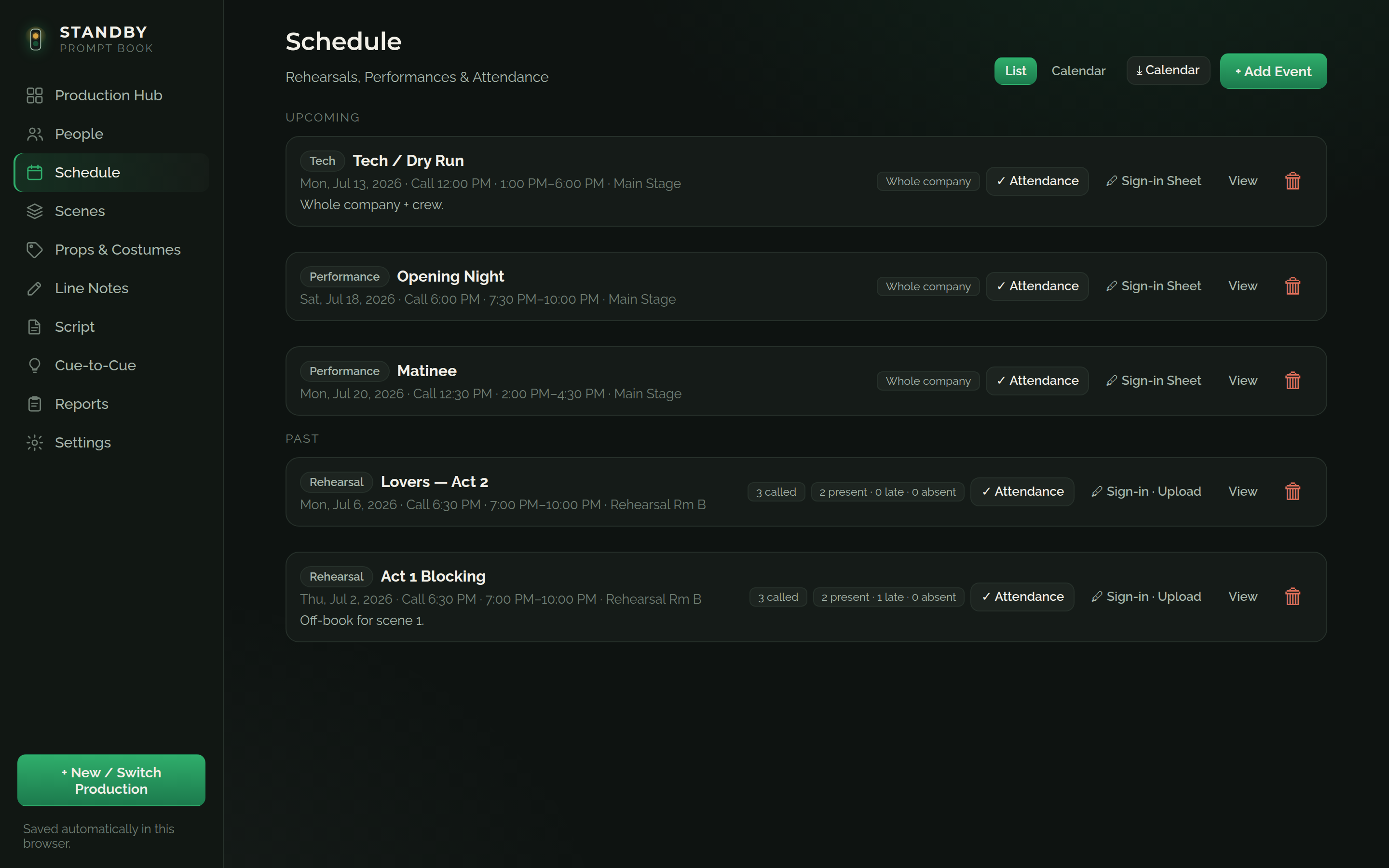Click the Script document icon

[34, 326]
